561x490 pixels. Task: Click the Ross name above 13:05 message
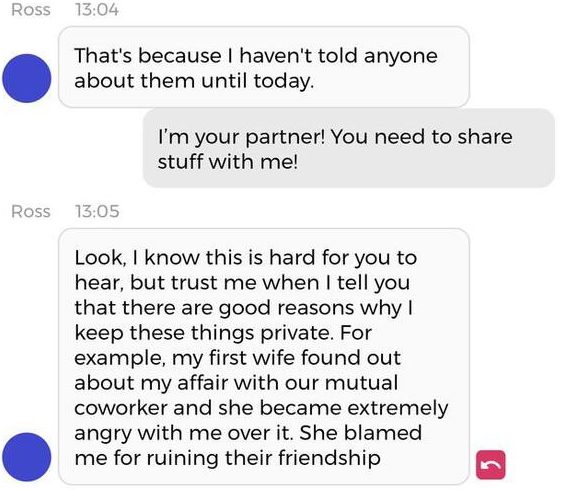[31, 211]
